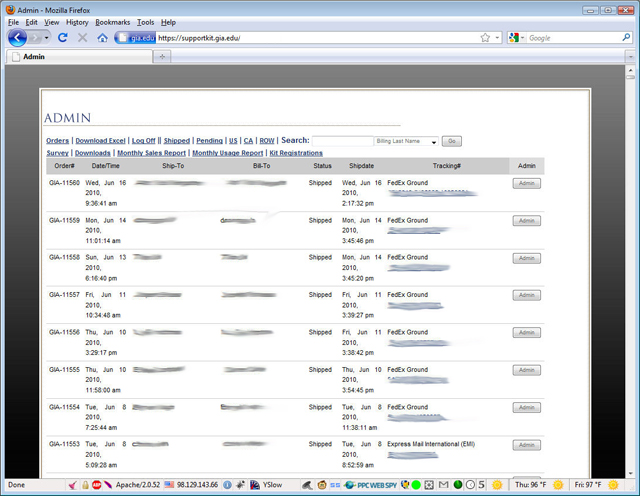This screenshot has height=496, width=640.
Task: Click the Log Off link
Action: click(x=143, y=141)
